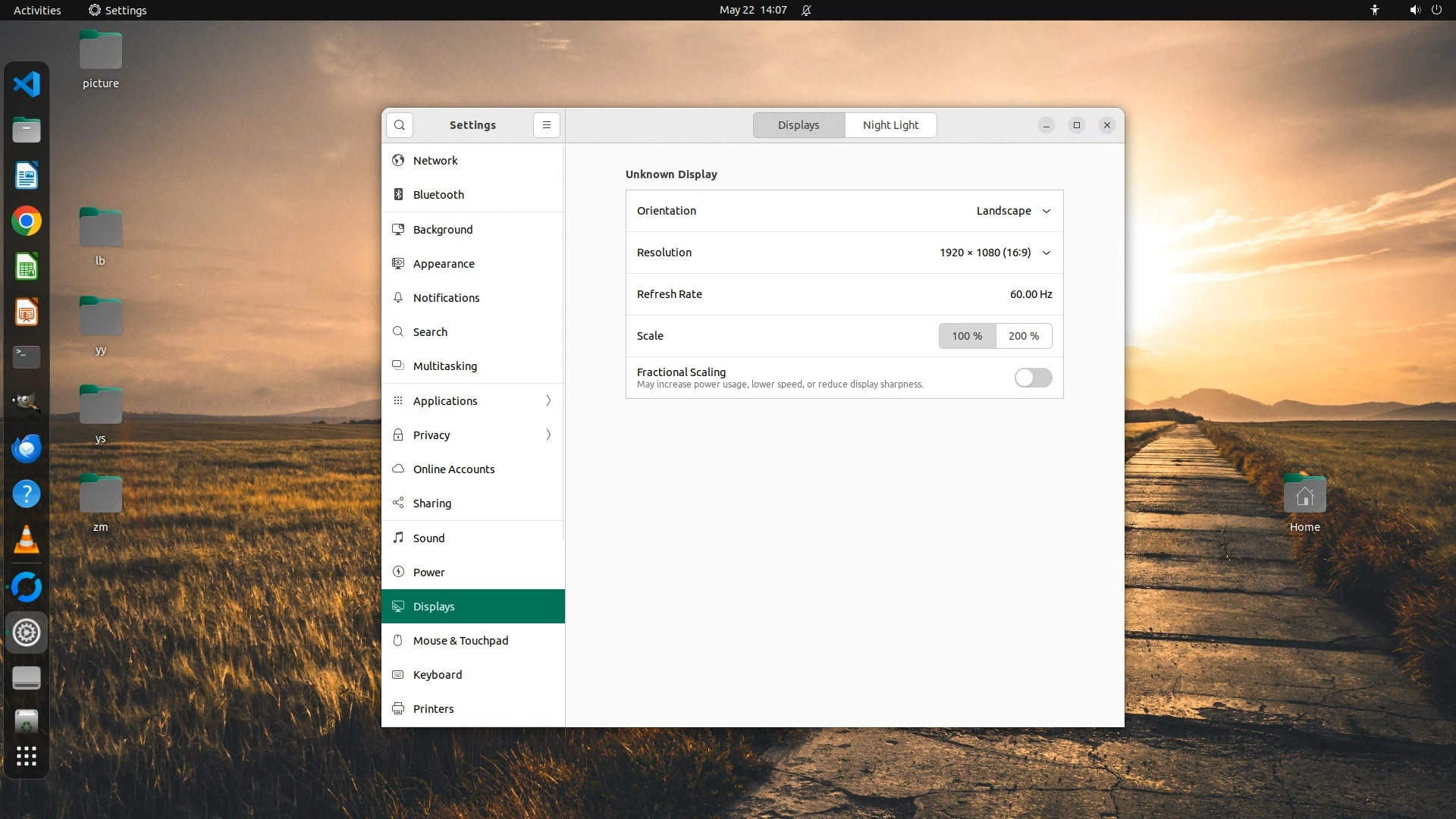Viewport: 1456px width, 819px height.
Task: Open the Resolution 1920 × 1080 dropdown
Action: pos(995,253)
